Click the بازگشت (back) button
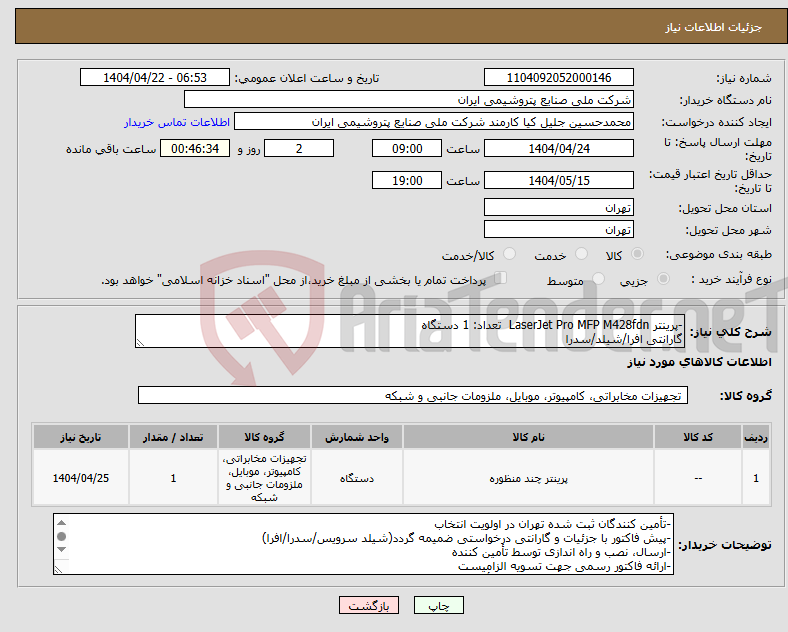The width and height of the screenshot is (788, 632). pos(369,606)
